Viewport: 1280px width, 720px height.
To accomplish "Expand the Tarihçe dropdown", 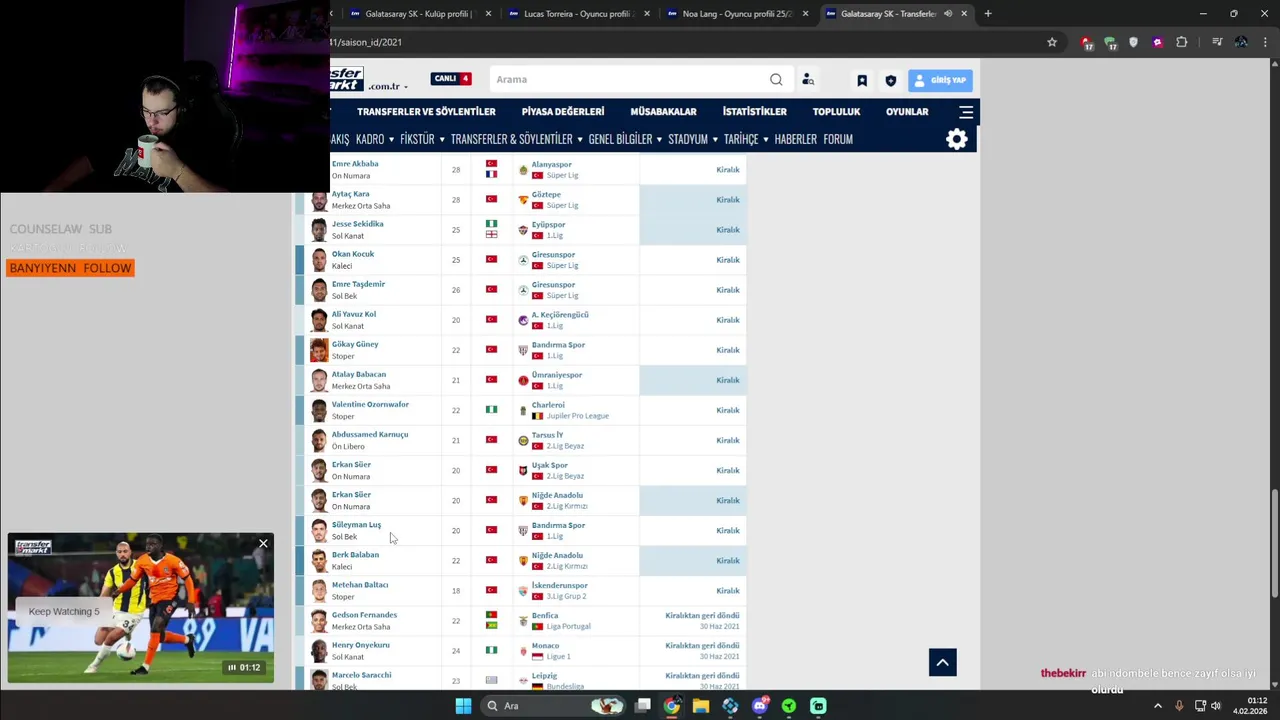I will coord(746,139).
